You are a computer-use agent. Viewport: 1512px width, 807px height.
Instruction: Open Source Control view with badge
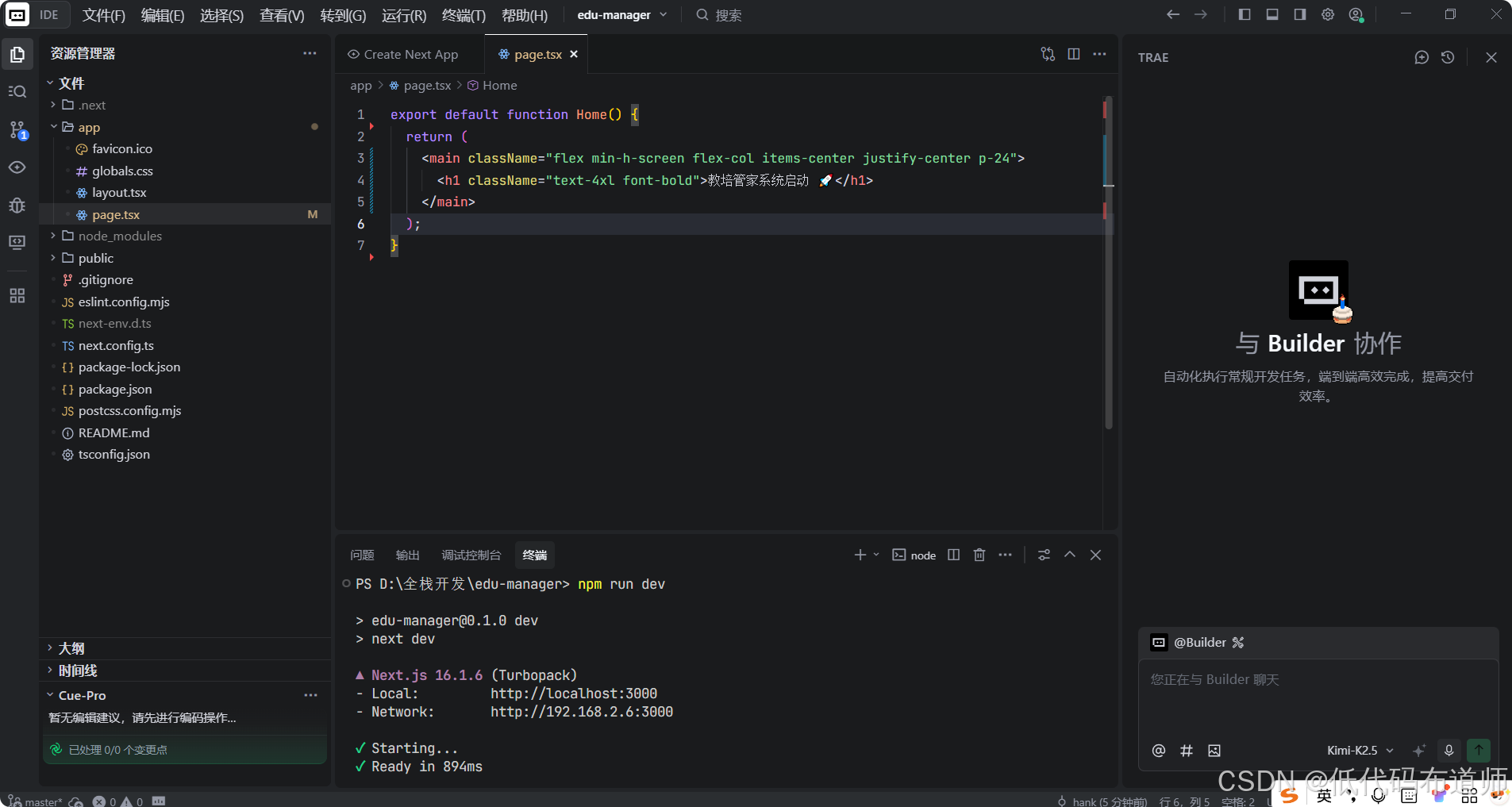coord(17,130)
